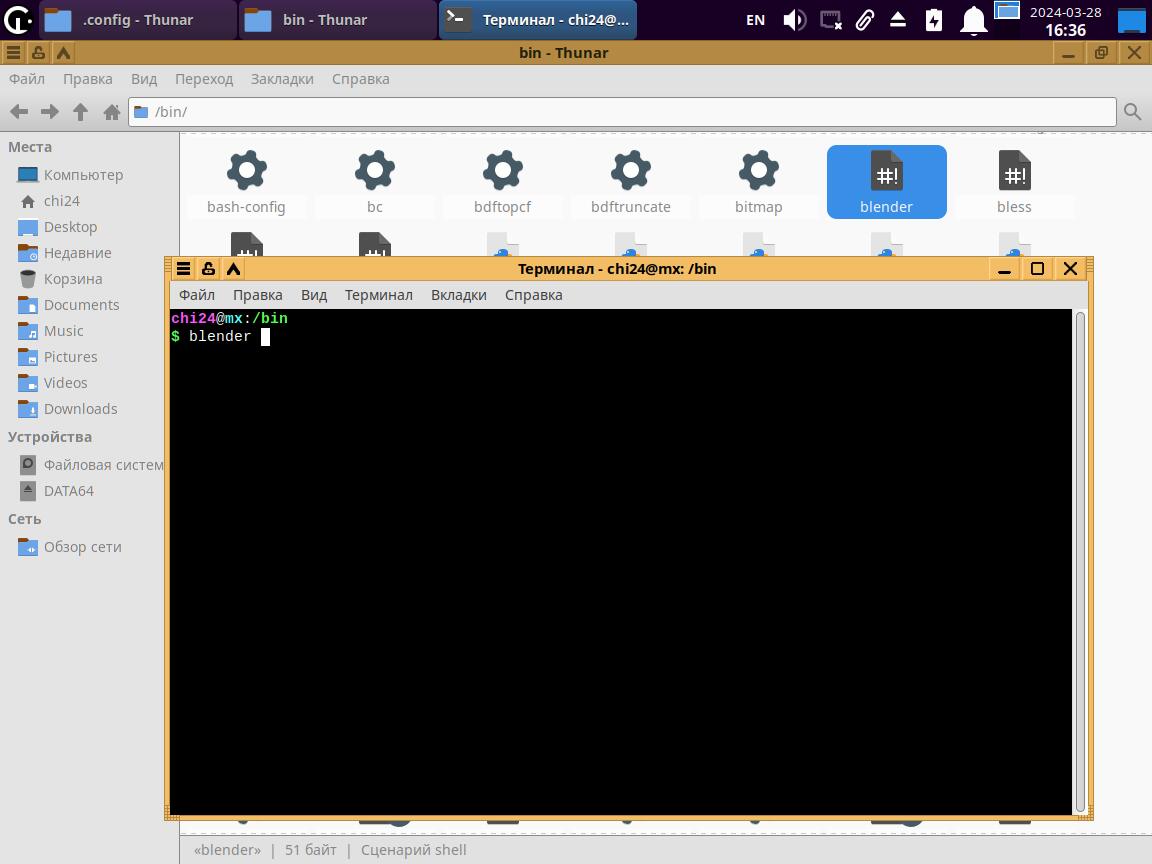
Task: Go back in Thunar navigation
Action: click(x=19, y=112)
